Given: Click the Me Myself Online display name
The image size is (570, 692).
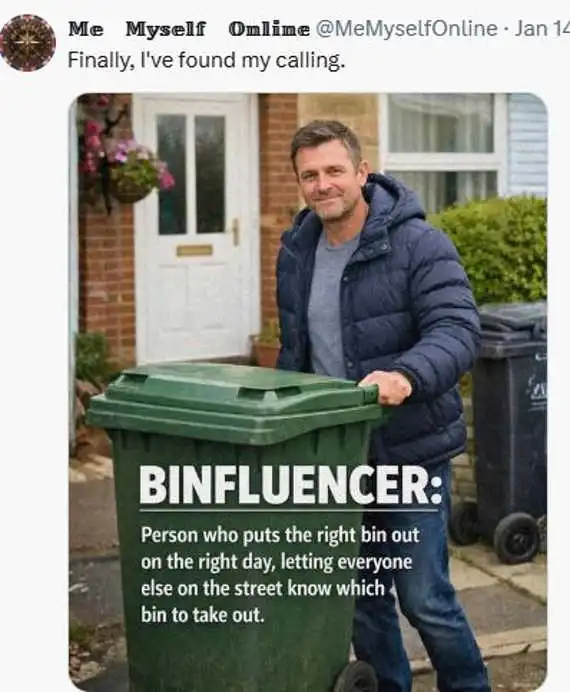Looking at the screenshot, I should pyautogui.click(x=189, y=29).
